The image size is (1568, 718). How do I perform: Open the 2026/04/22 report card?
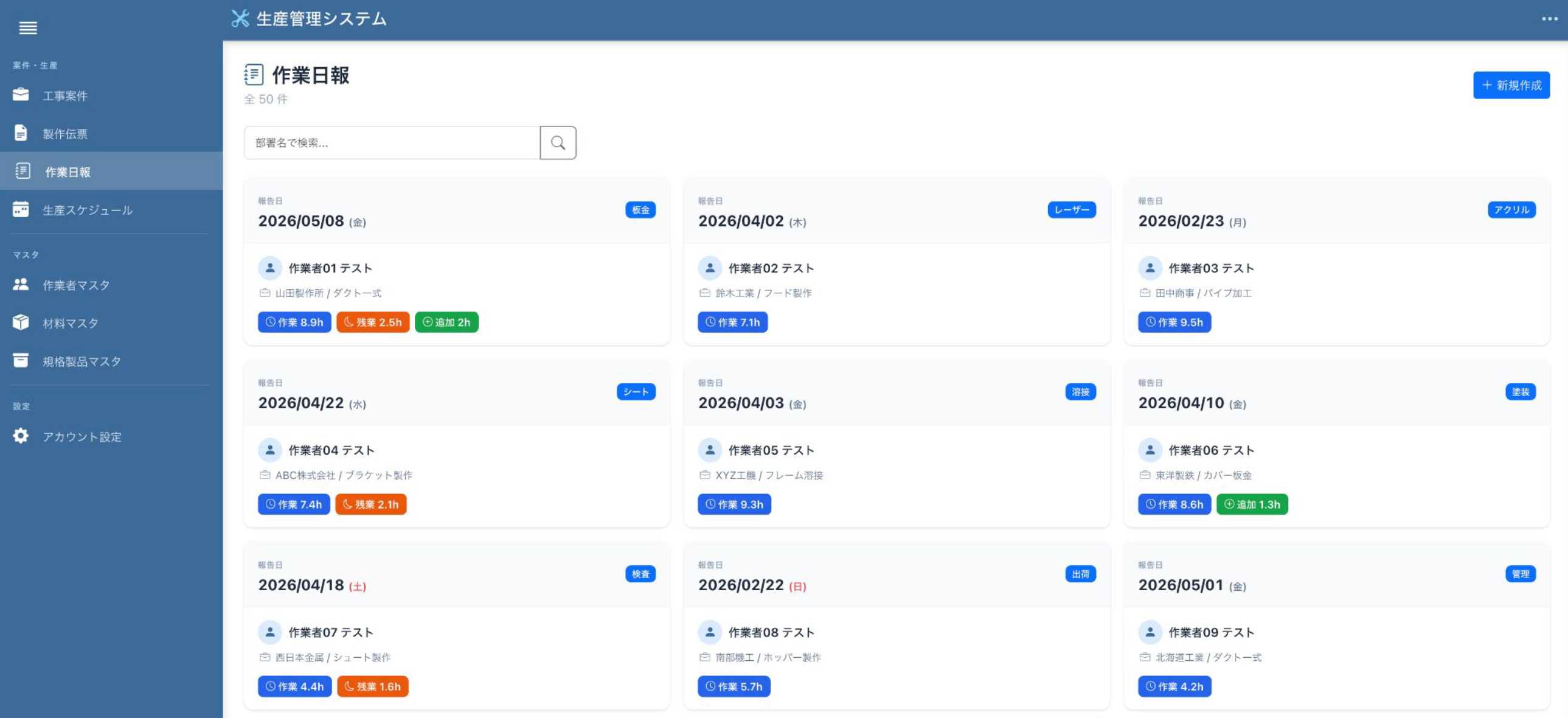457,444
